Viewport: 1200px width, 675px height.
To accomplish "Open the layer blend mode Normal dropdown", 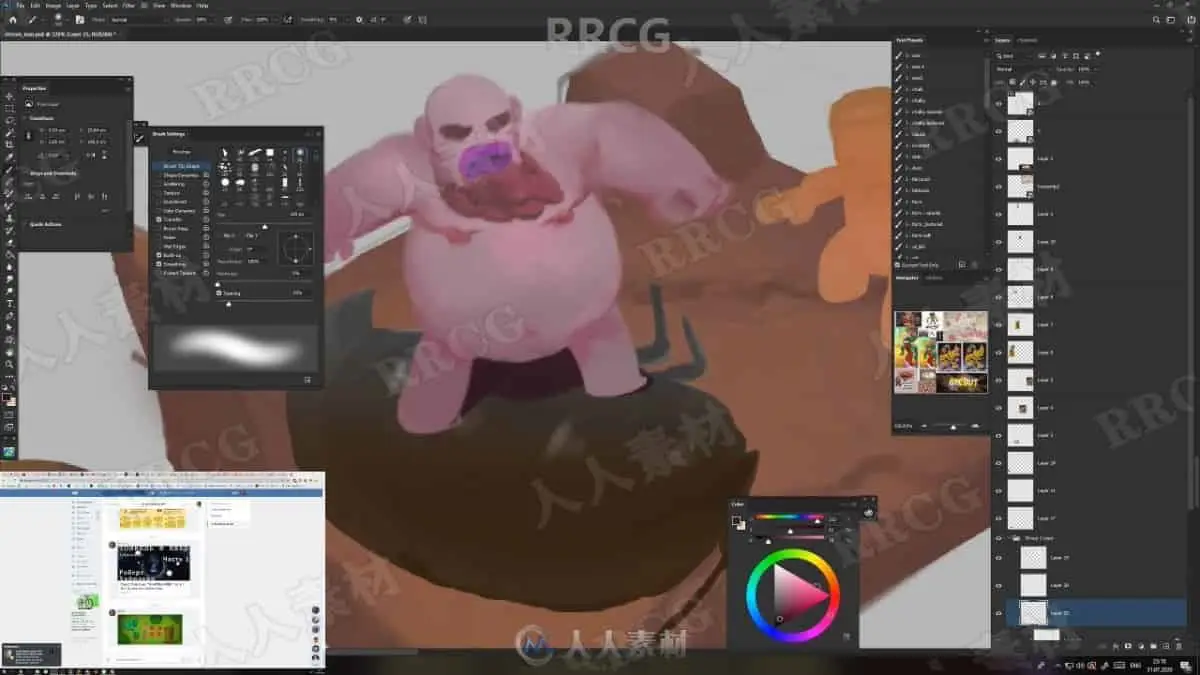I will point(1022,69).
